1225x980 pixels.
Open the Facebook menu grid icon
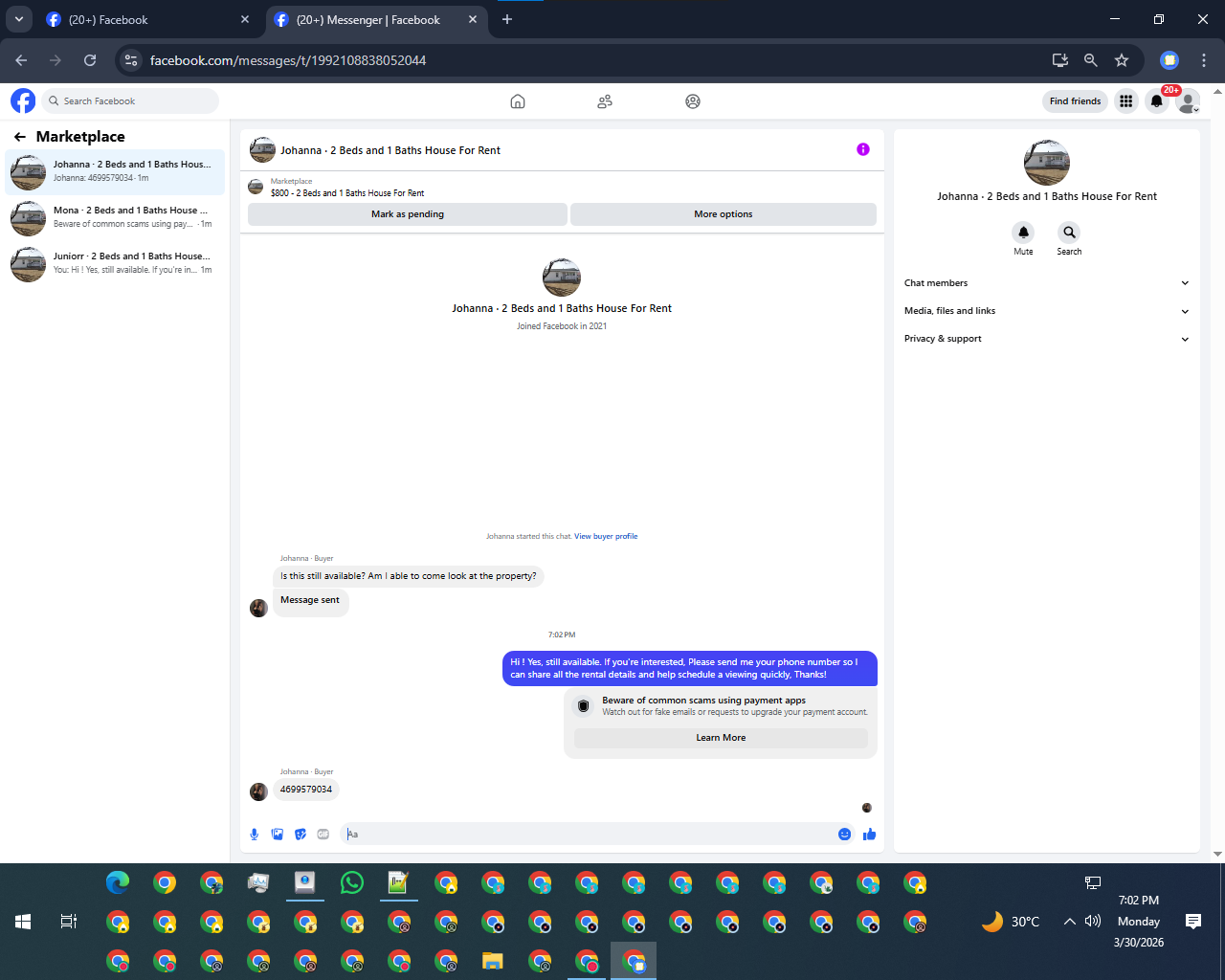pos(1126,101)
